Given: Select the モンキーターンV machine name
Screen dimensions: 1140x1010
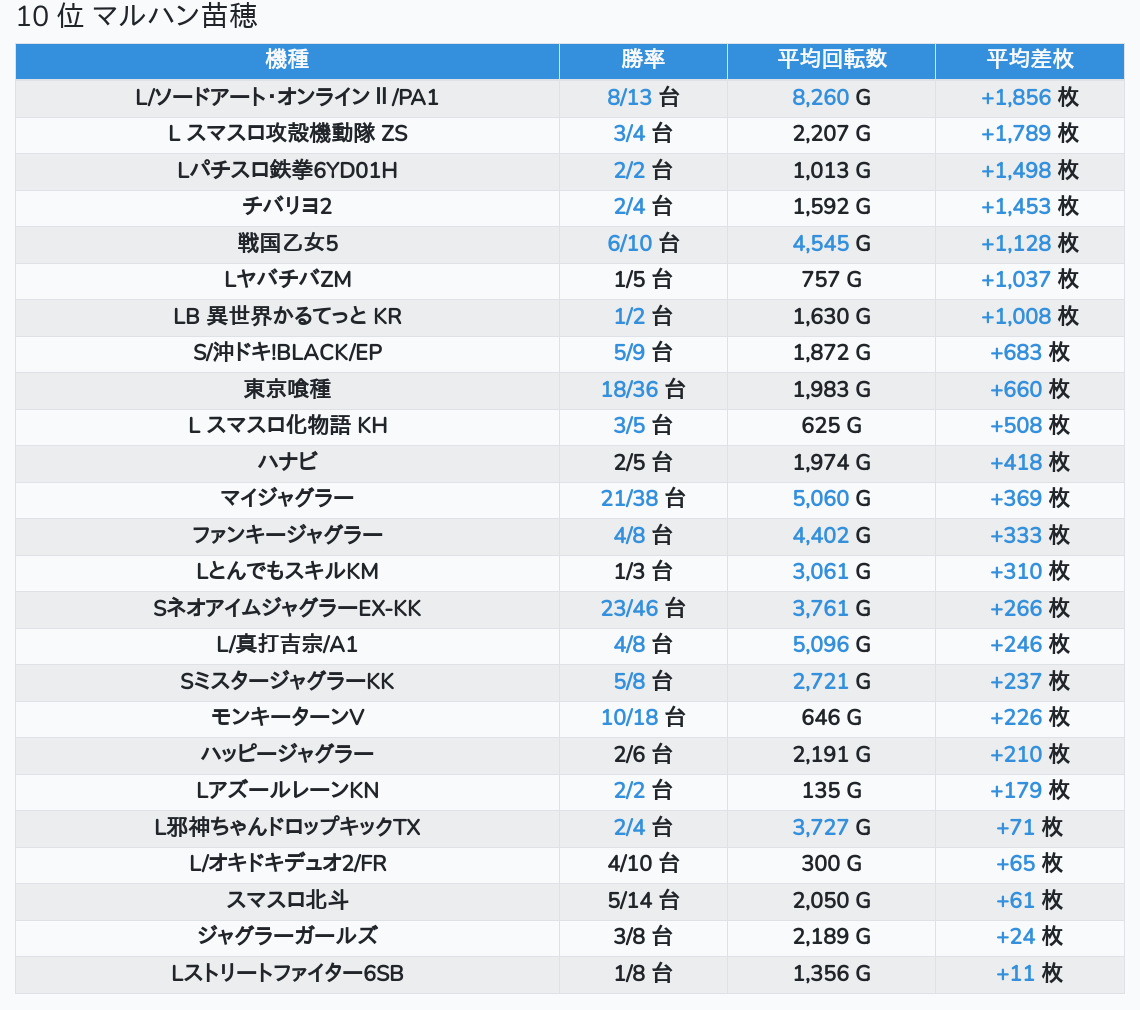Looking at the screenshot, I should point(287,718).
